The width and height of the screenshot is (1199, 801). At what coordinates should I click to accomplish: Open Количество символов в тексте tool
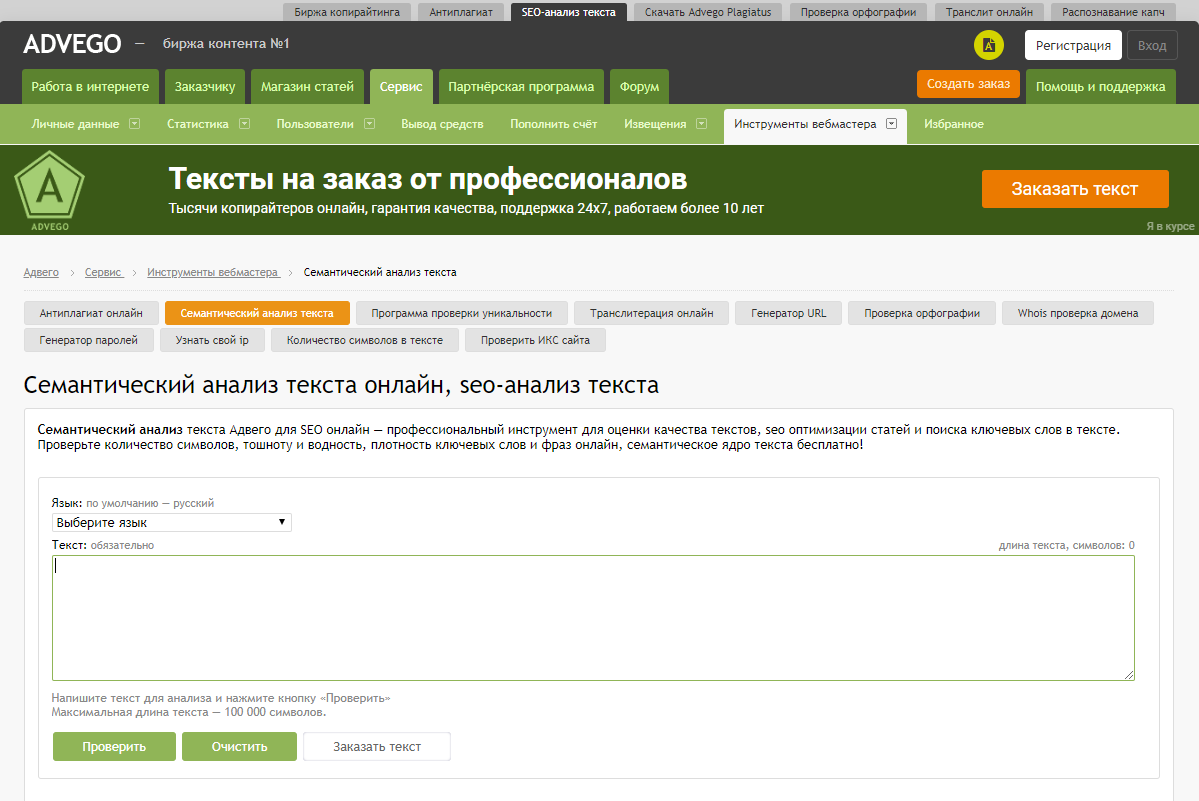tap(365, 340)
